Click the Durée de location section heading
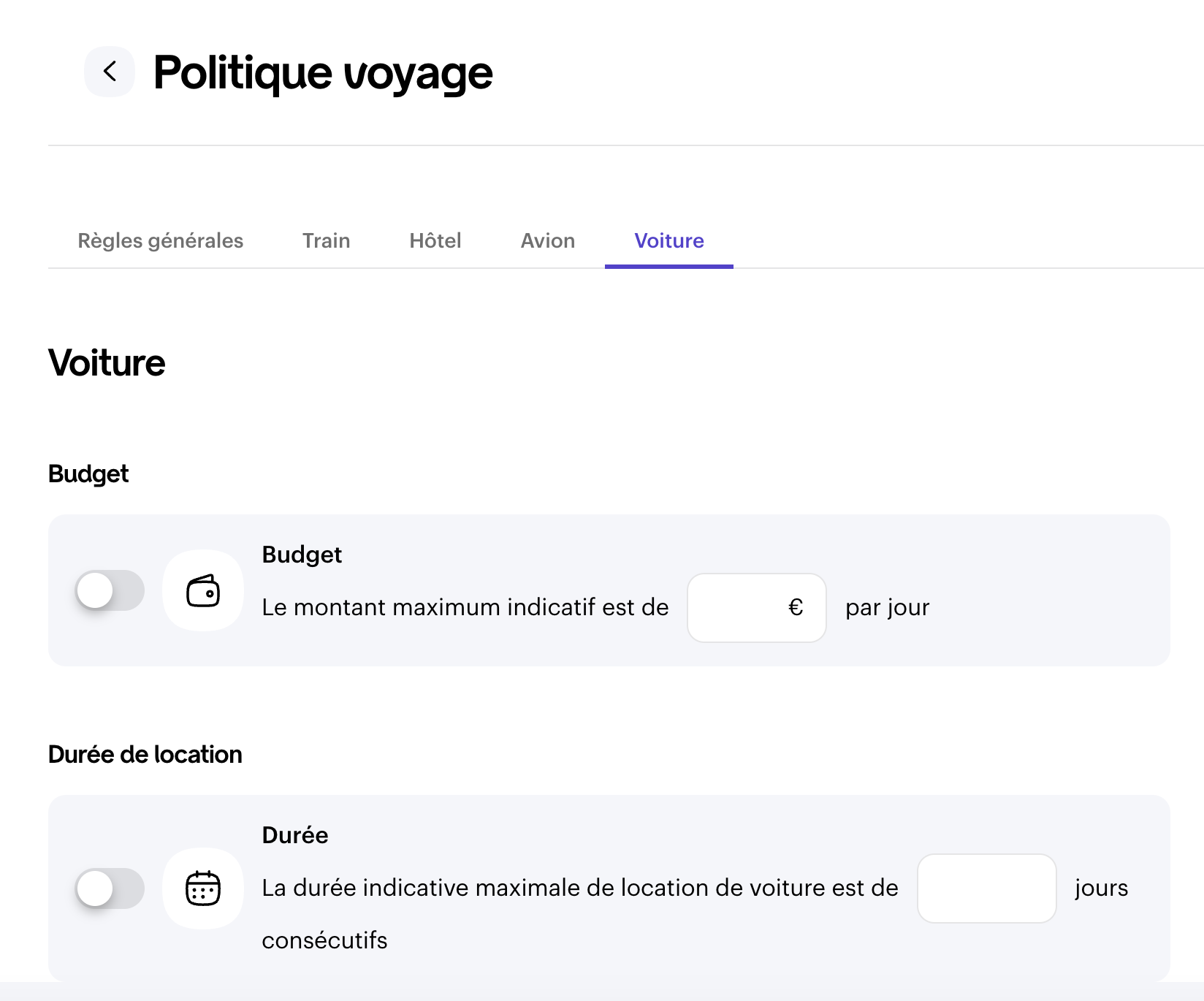Viewport: 1204px width, 1001px height. click(x=145, y=755)
